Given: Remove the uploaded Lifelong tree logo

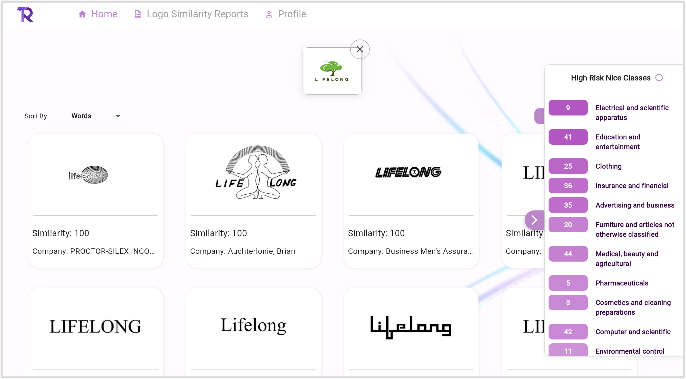Looking at the screenshot, I should click(360, 49).
